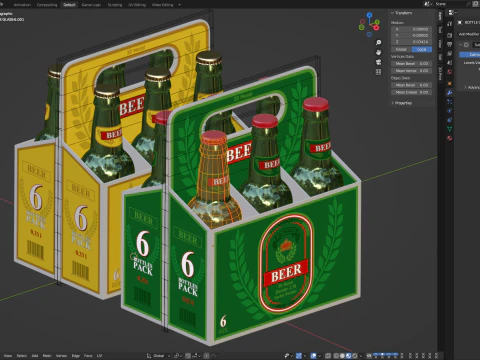Open the Particles properties tab icon
This screenshot has height=360, width=480.
(450, 102)
